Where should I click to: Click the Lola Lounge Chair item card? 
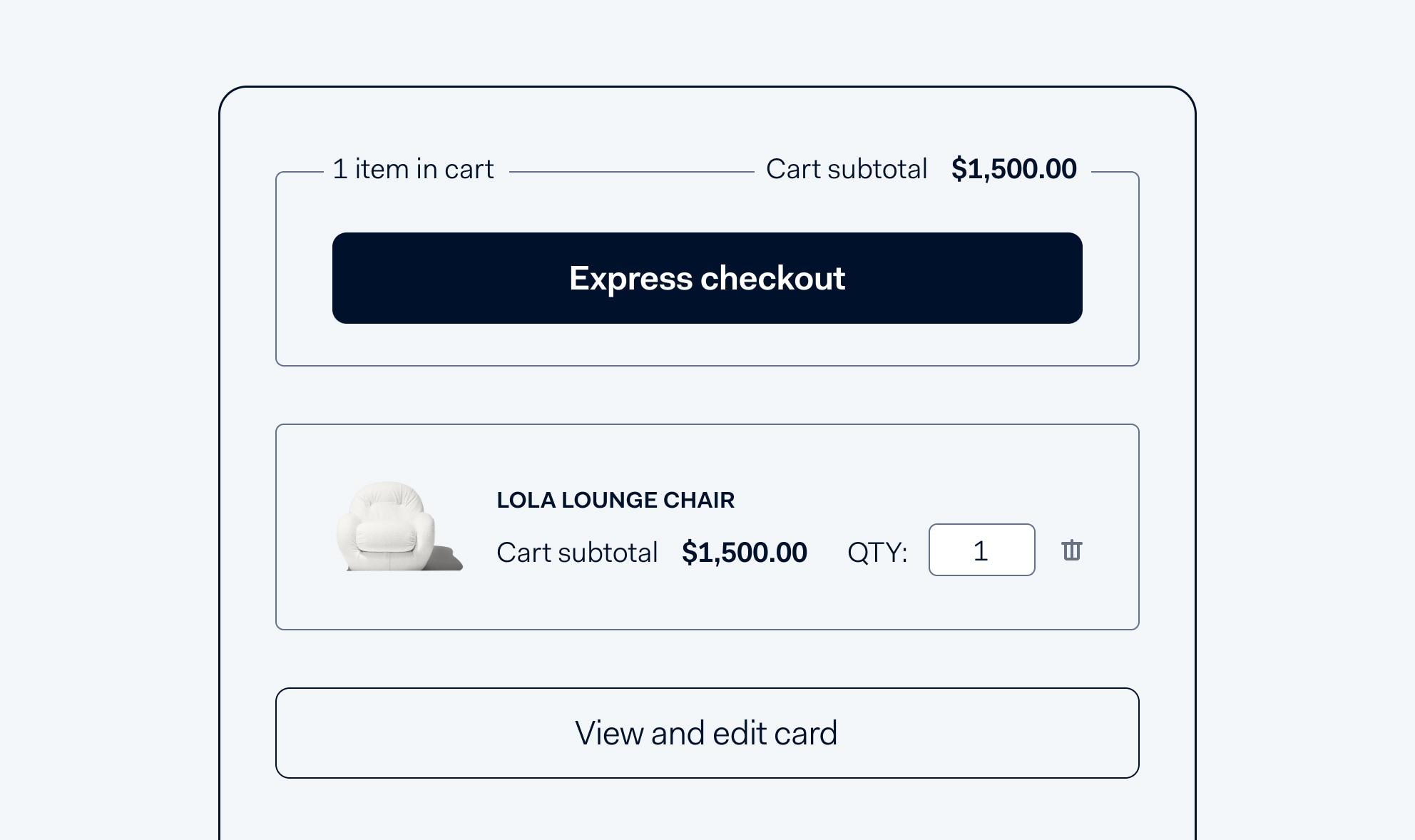[707, 527]
